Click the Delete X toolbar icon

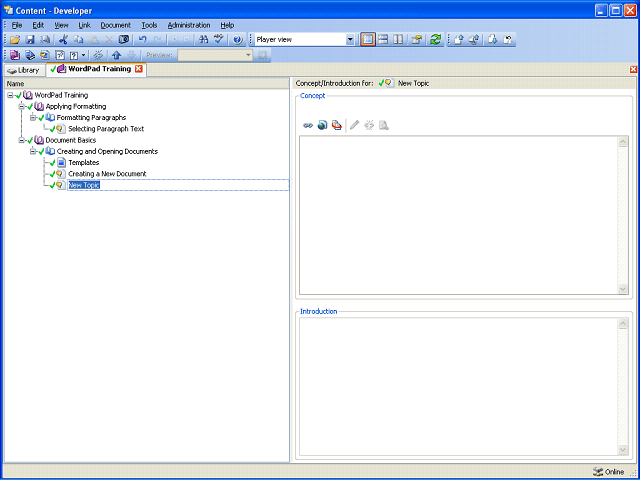109,40
